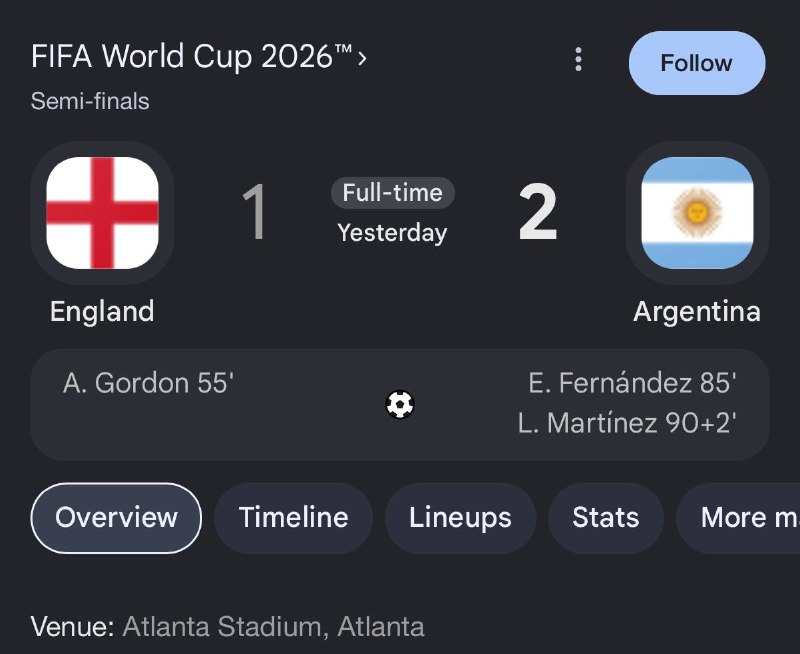Follow this match with the Follow button
The image size is (800, 654).
coord(697,63)
